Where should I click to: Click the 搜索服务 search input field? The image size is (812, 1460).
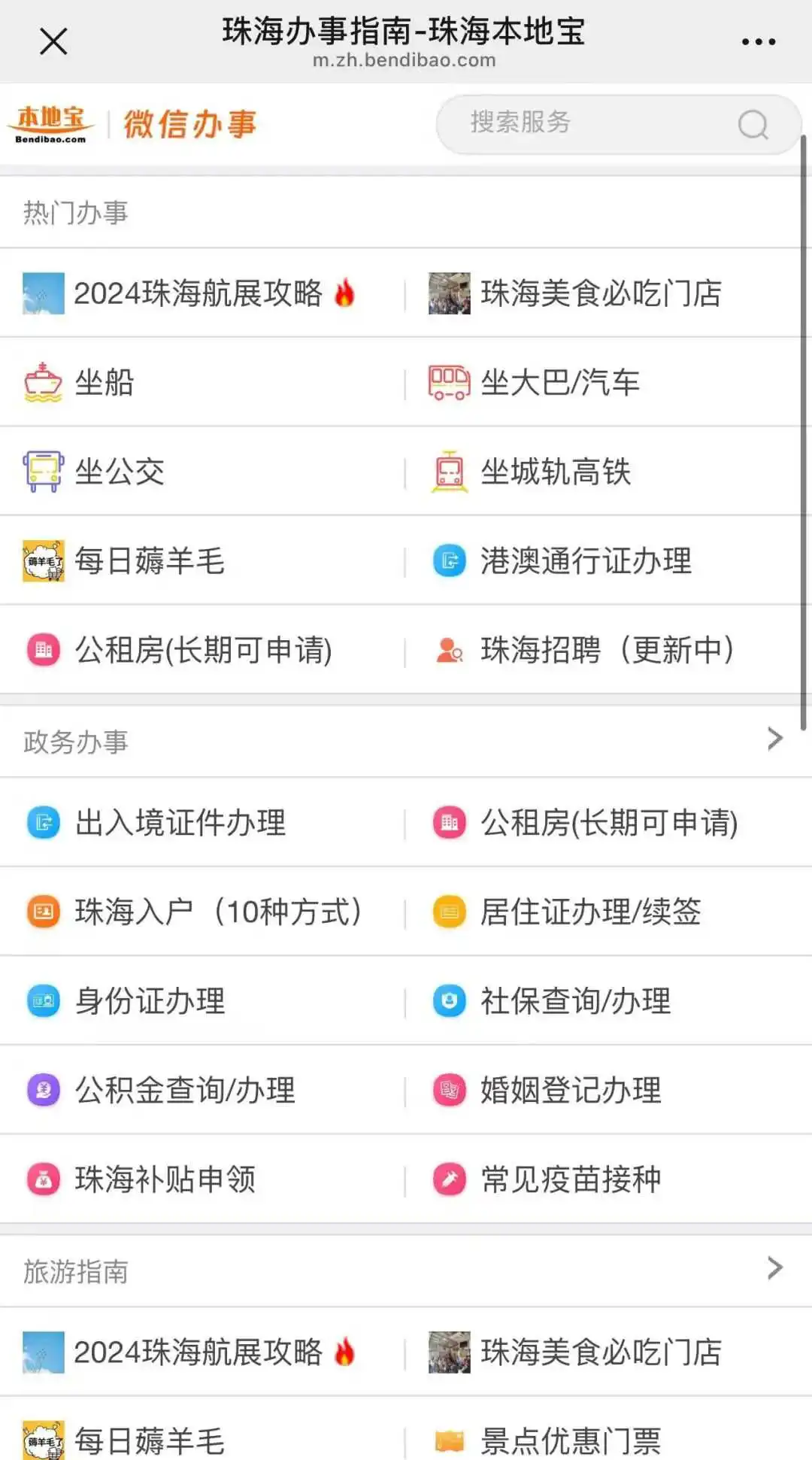tap(586, 123)
